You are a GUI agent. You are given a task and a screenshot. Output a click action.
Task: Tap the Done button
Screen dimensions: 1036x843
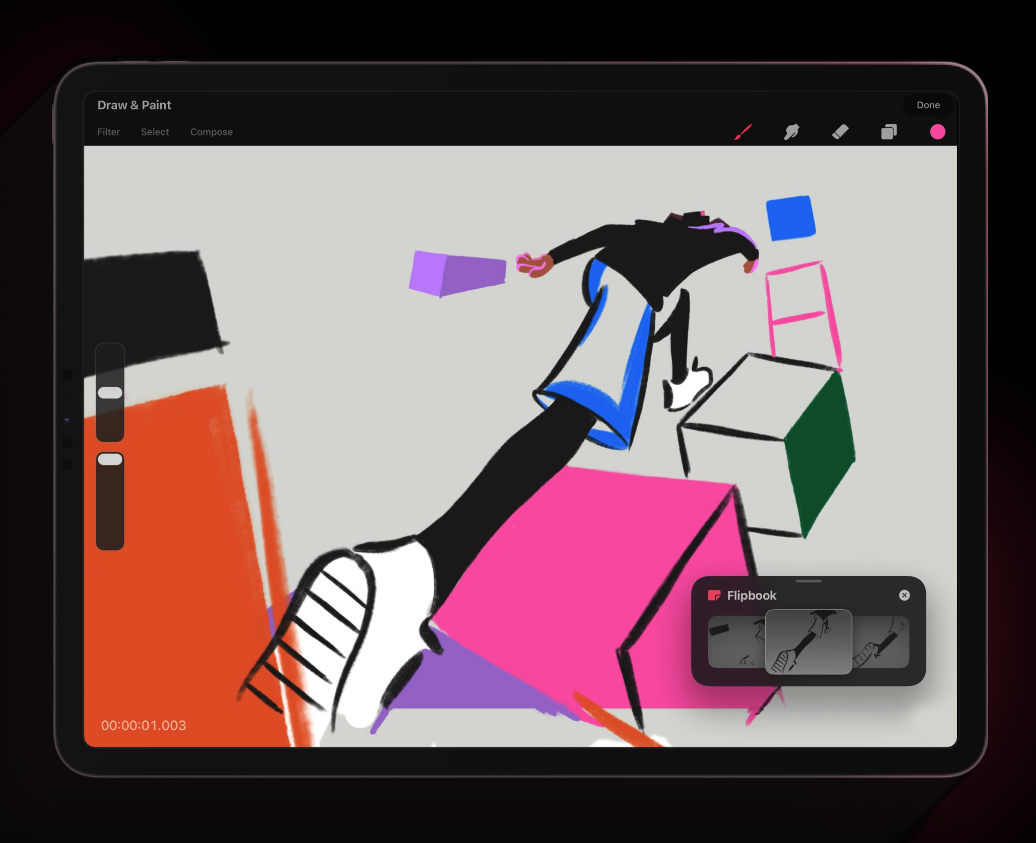coord(928,105)
